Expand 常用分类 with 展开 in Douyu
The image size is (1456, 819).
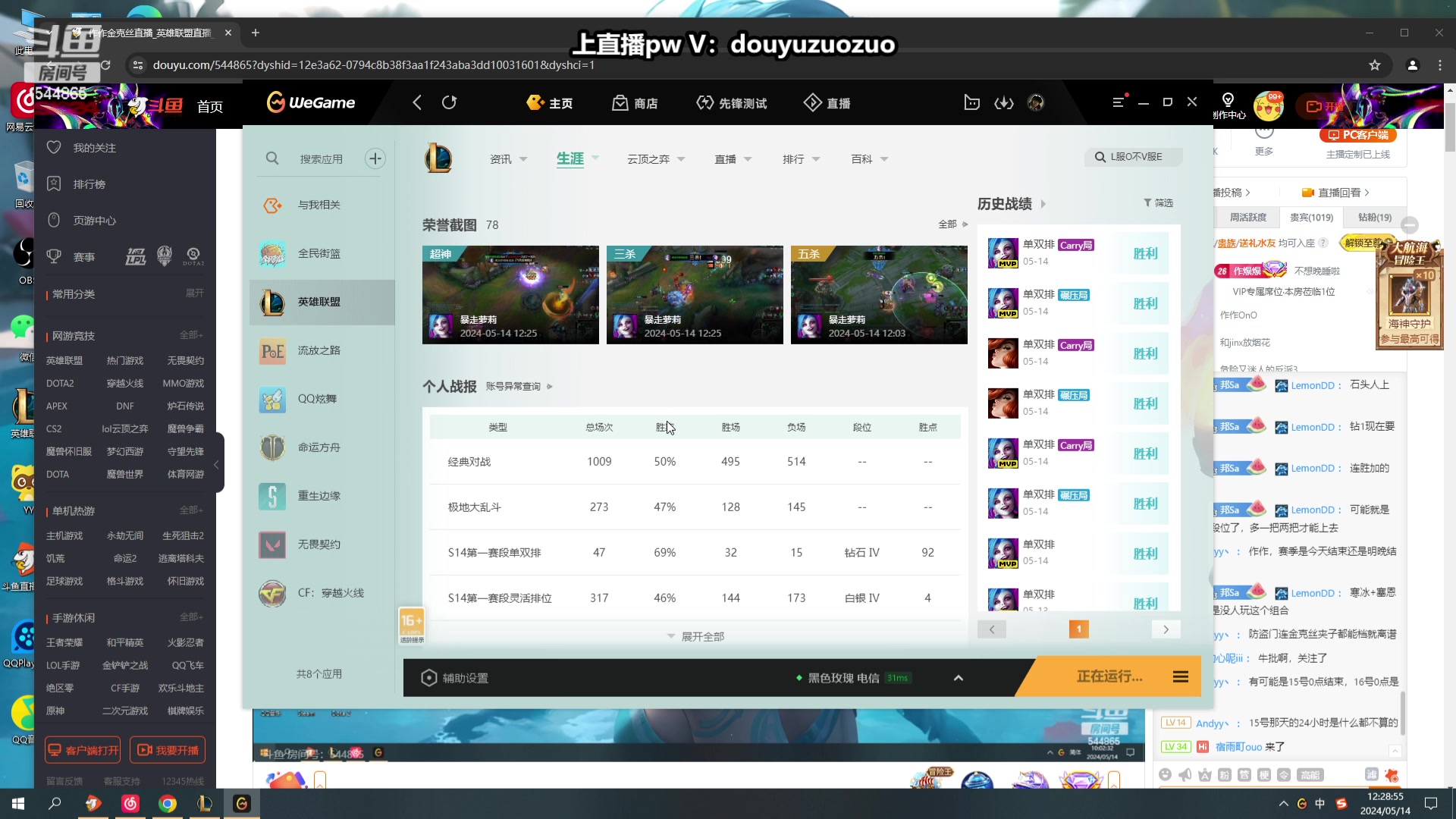[x=195, y=293]
